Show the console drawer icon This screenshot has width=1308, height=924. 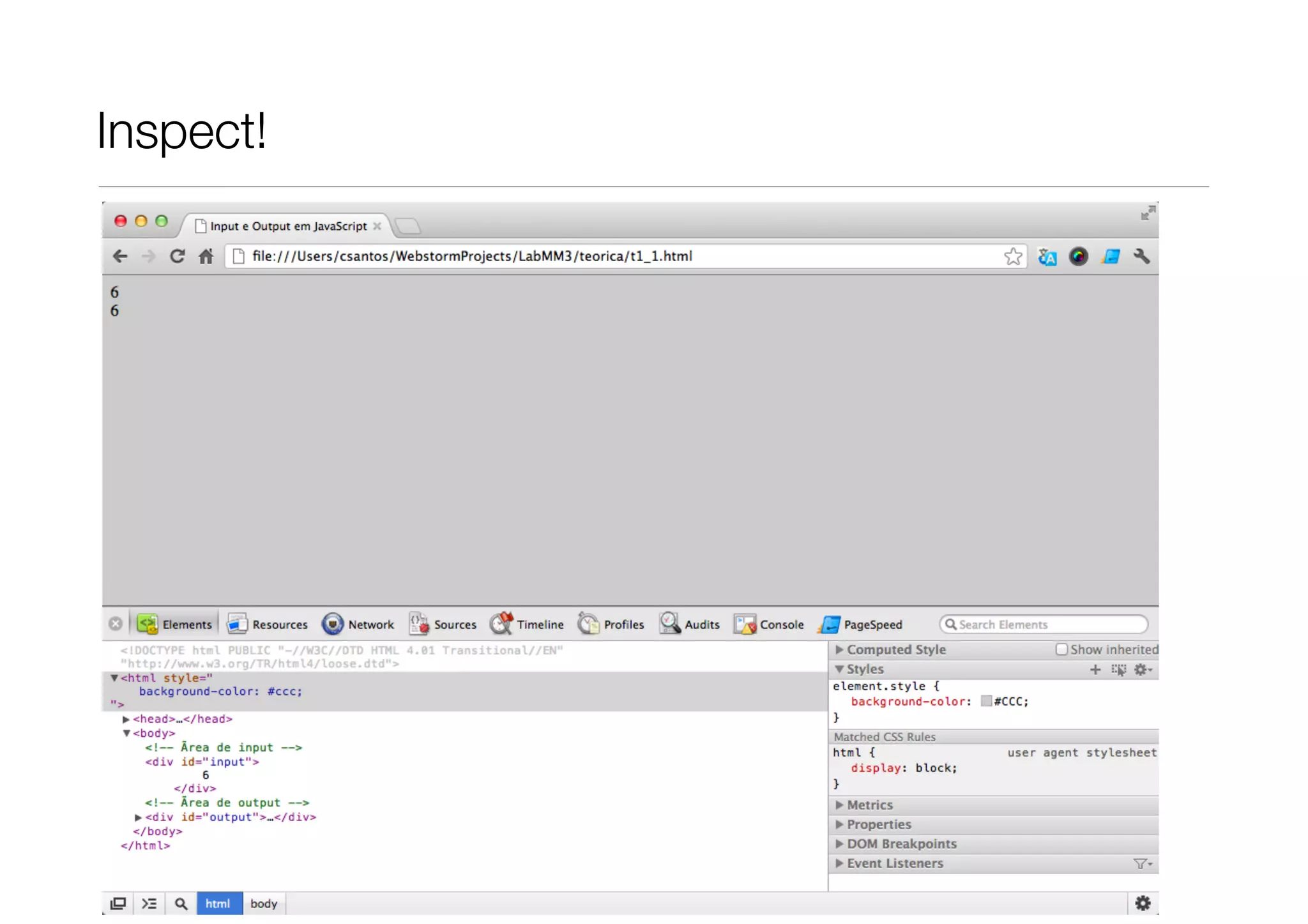point(149,904)
